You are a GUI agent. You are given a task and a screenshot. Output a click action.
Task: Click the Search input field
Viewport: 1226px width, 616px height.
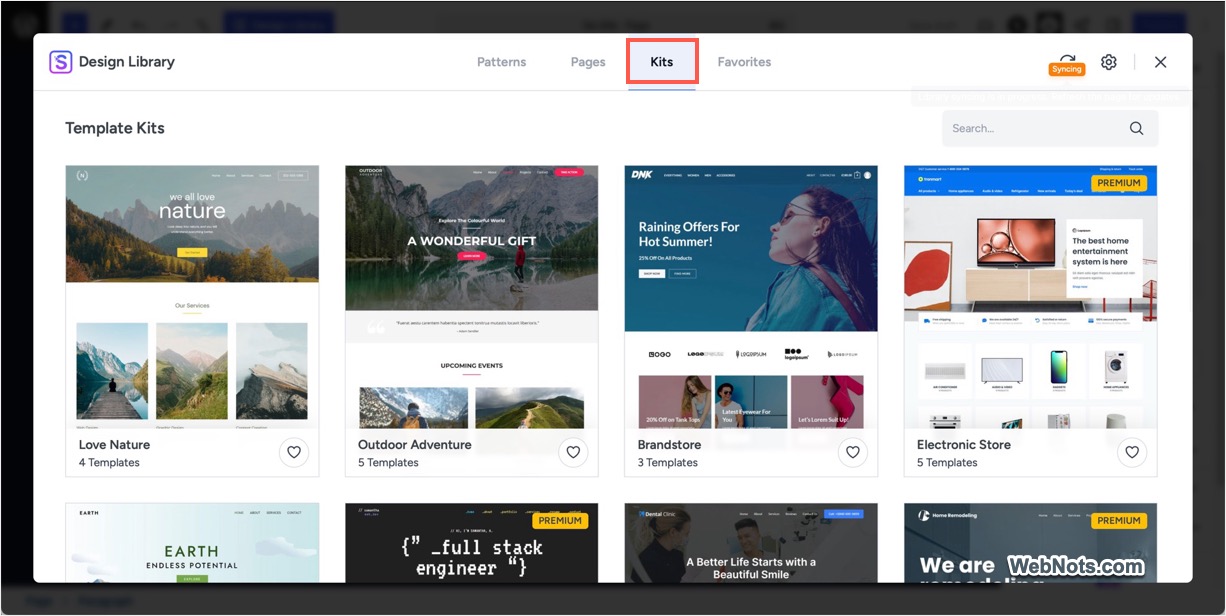click(x=1050, y=128)
